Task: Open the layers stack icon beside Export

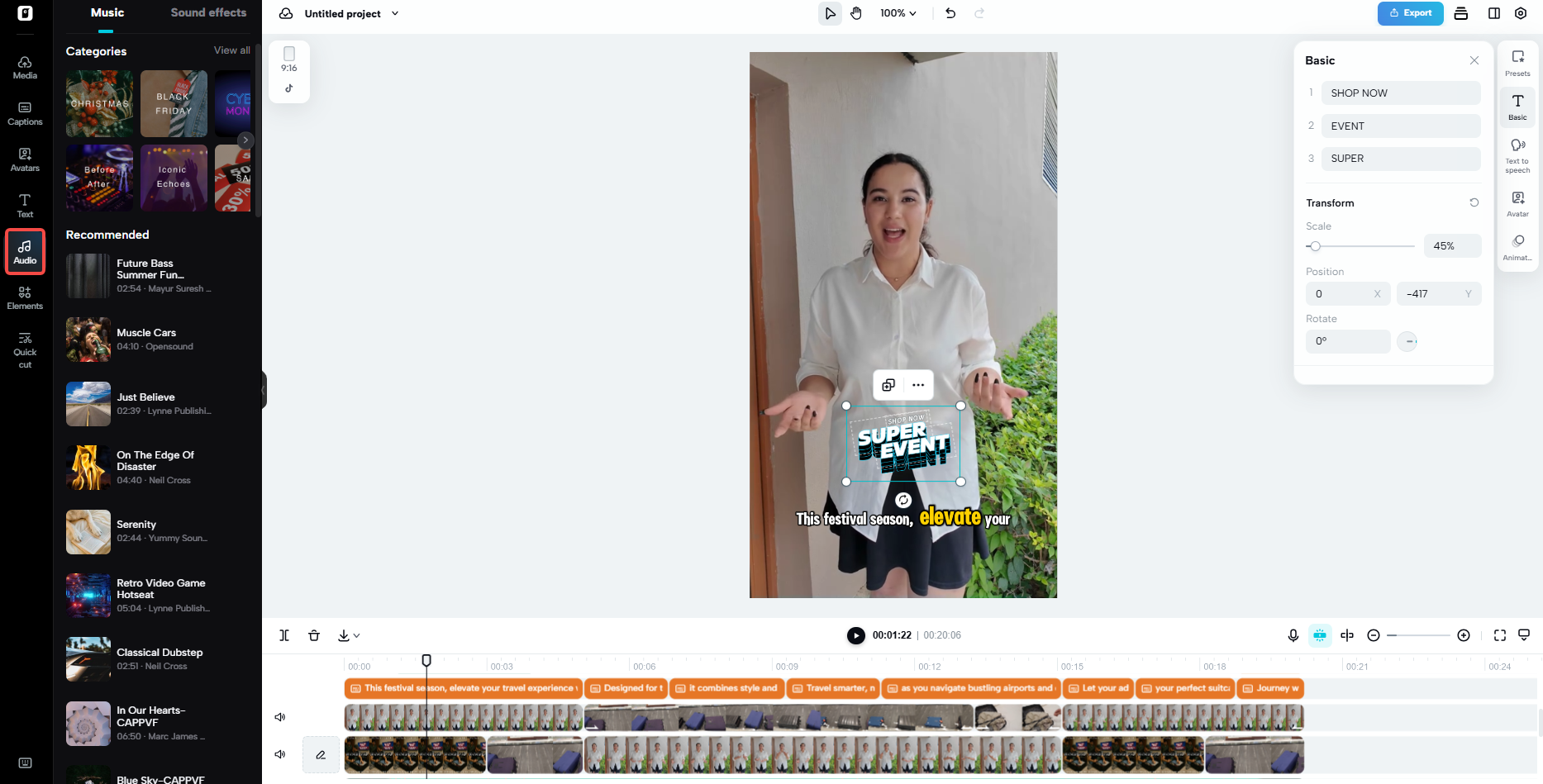Action: pos(1461,13)
